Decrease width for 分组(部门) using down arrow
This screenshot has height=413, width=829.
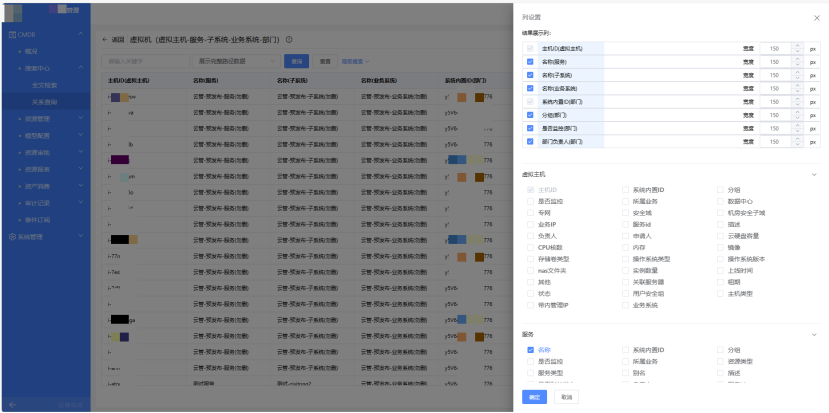(798, 118)
